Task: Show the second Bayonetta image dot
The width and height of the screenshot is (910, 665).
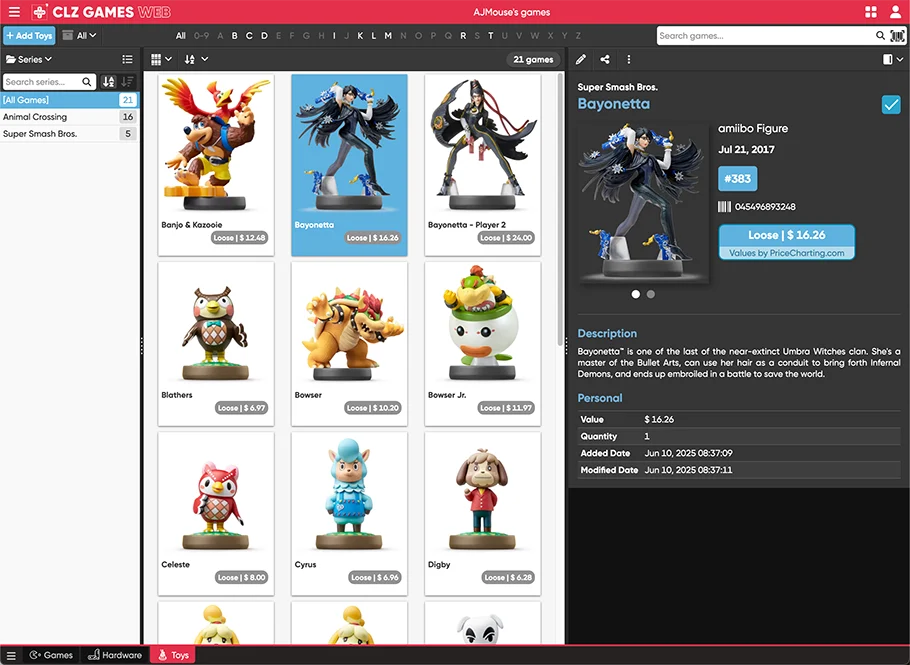Action: (x=651, y=294)
